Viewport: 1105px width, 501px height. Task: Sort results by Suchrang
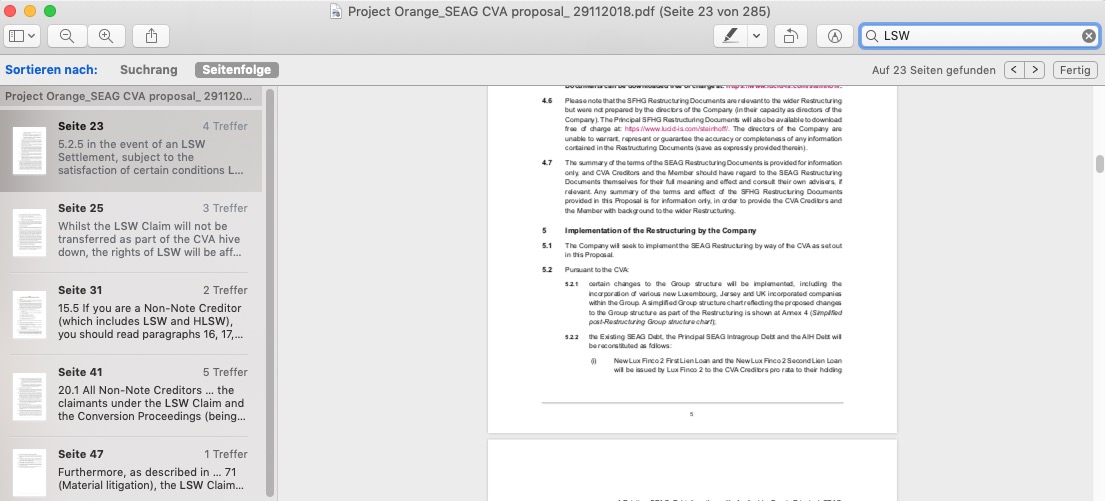(x=149, y=70)
